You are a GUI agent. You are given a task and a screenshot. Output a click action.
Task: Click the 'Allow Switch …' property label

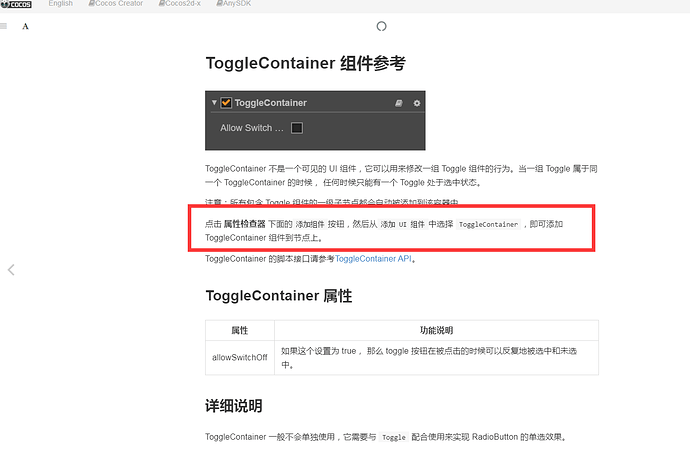pos(252,128)
